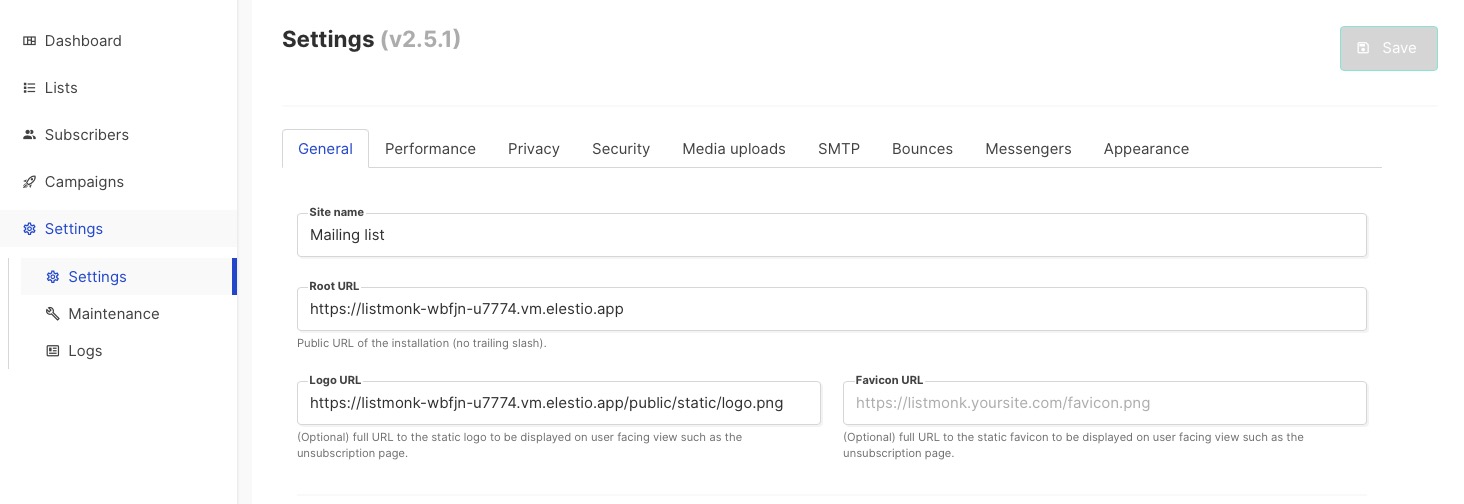Switch to the Performance tab
Image resolution: width=1464 pixels, height=504 pixels.
point(430,149)
